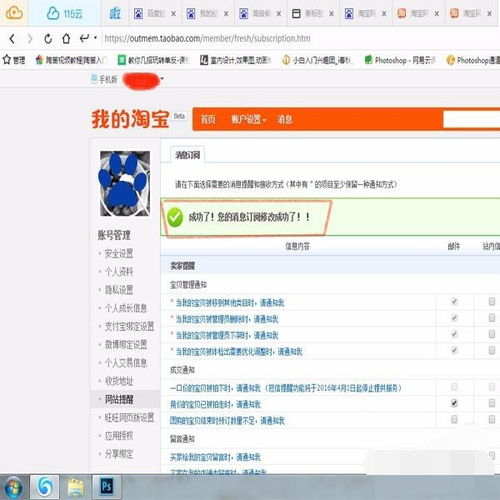Open the Windows Start button
Screen dimensions: 500x500
point(13,487)
